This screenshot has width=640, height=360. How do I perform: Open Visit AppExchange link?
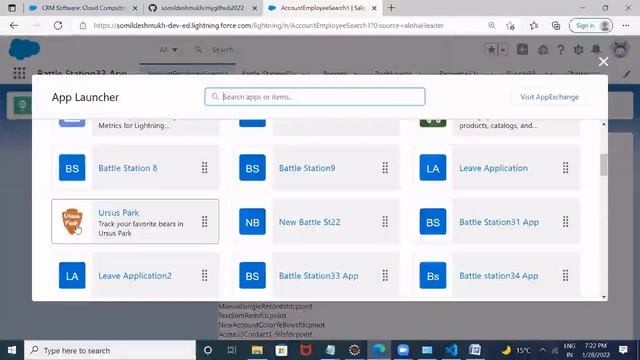[549, 97]
